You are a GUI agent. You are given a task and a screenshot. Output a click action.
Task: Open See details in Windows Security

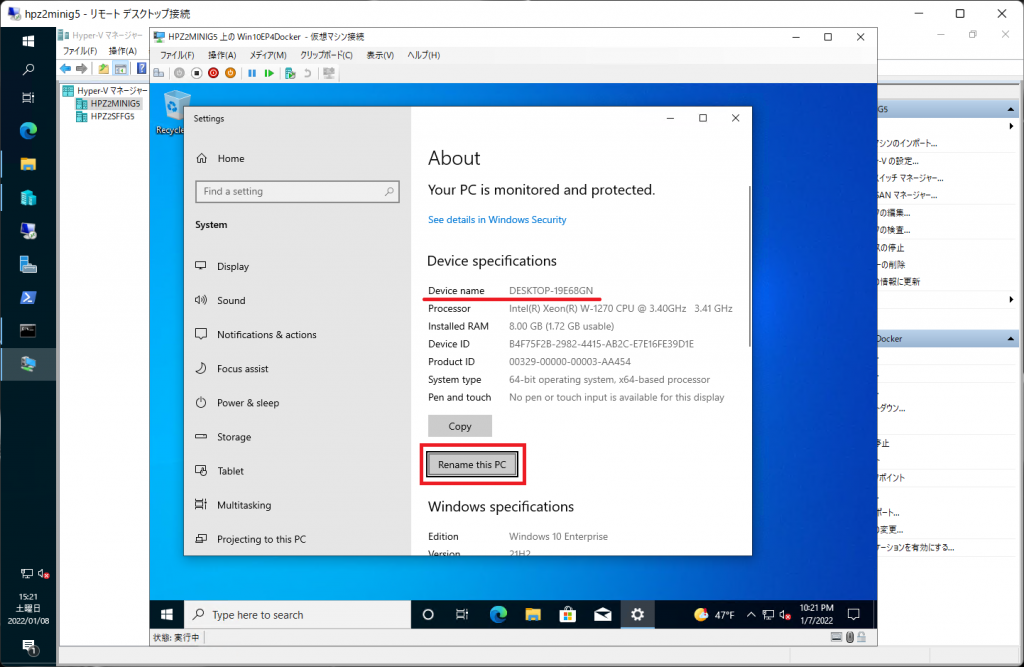coord(497,220)
